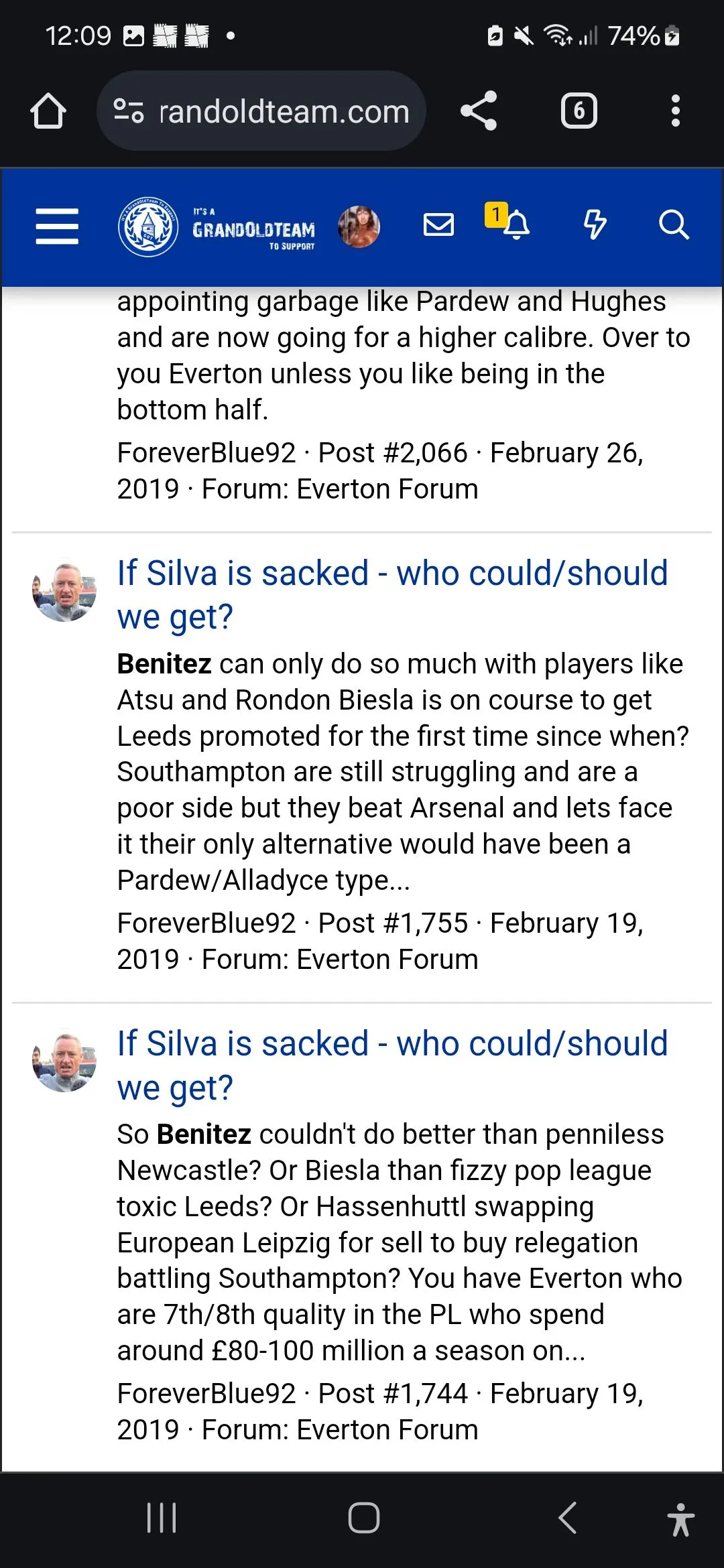The width and height of the screenshot is (724, 1568).
Task: Focus the randoldteam.com address bar
Action: pyautogui.click(x=284, y=111)
